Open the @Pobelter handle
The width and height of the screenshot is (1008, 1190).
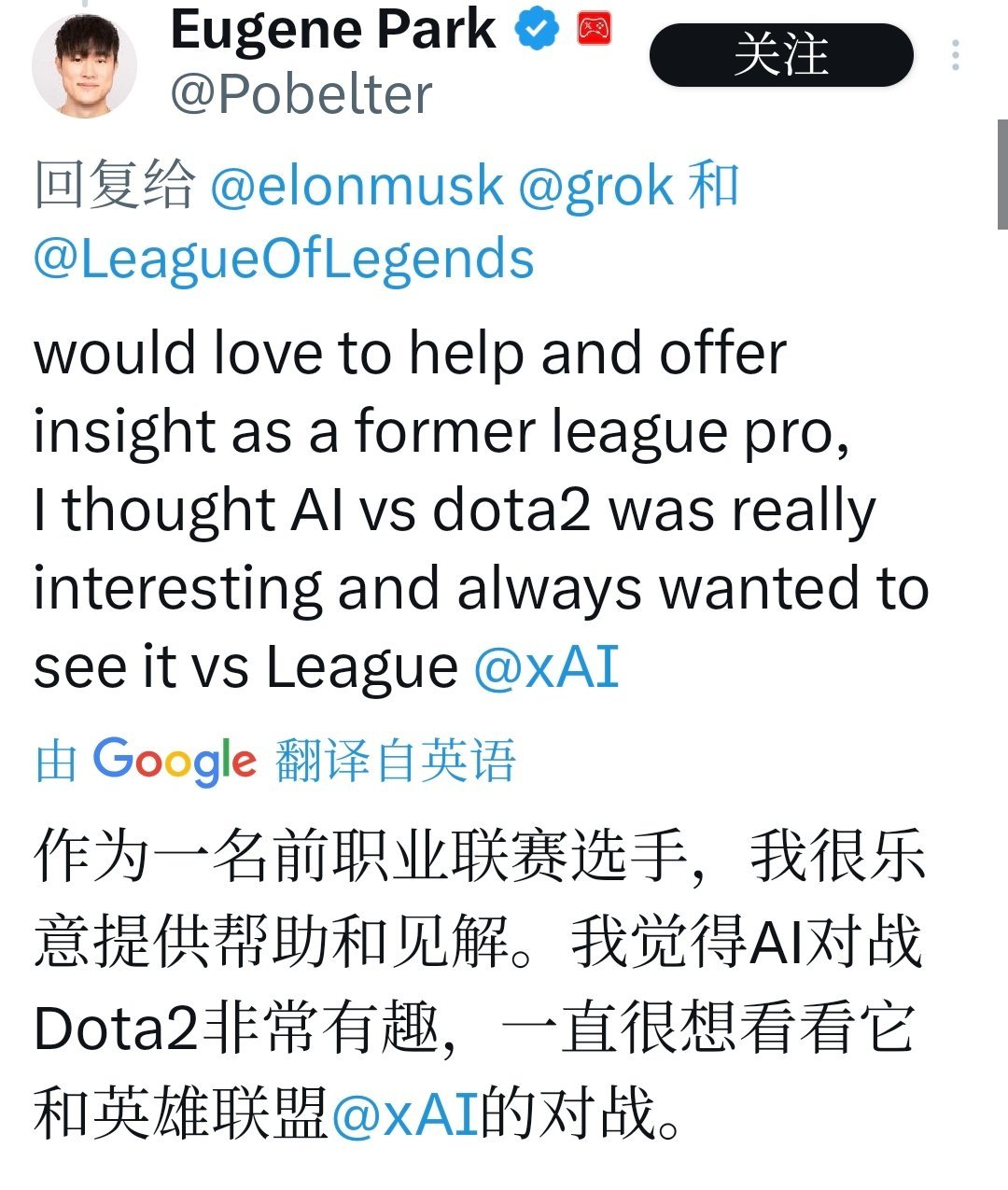(301, 94)
